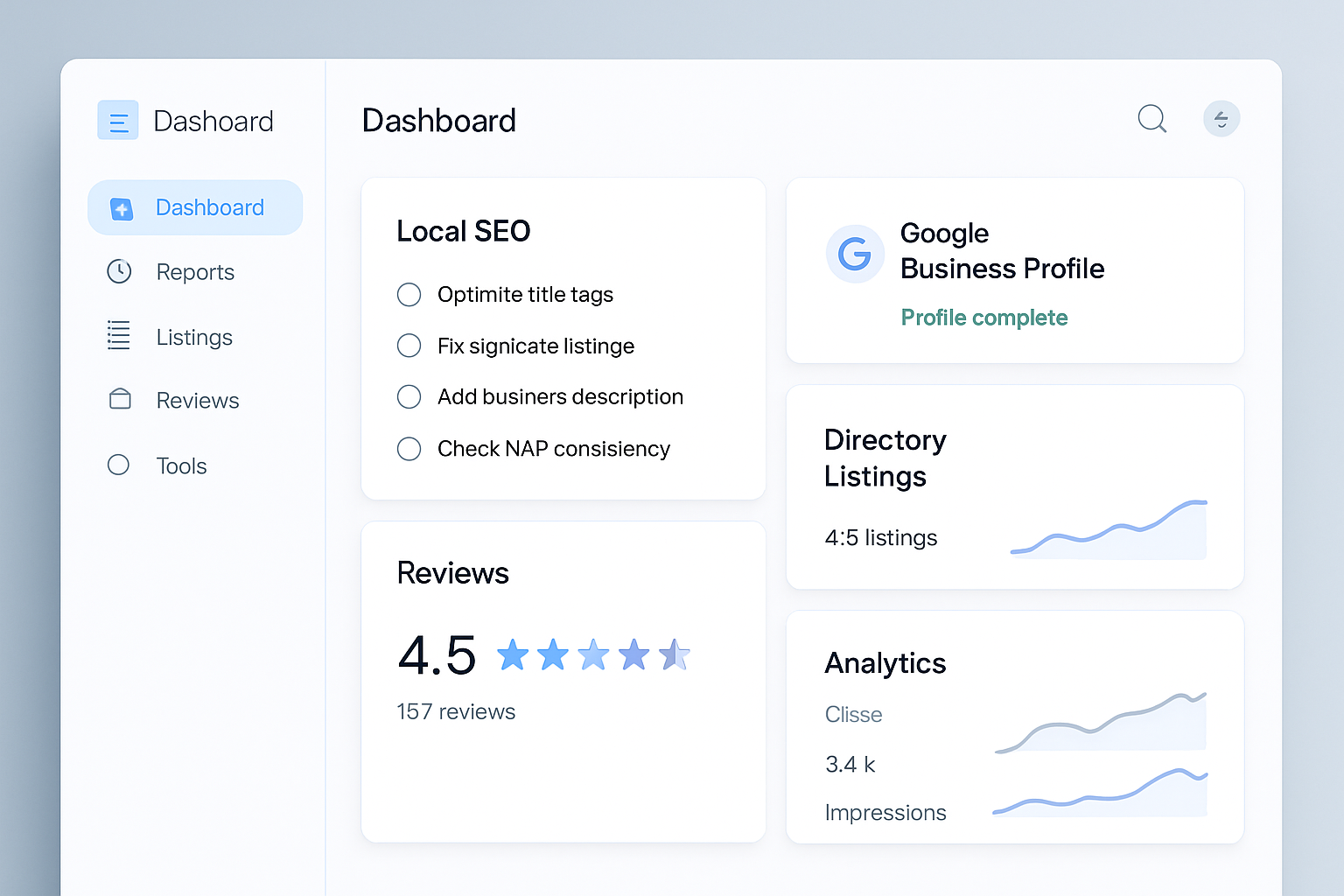
Task: Click the share icon in top right corner
Action: pos(1221,119)
